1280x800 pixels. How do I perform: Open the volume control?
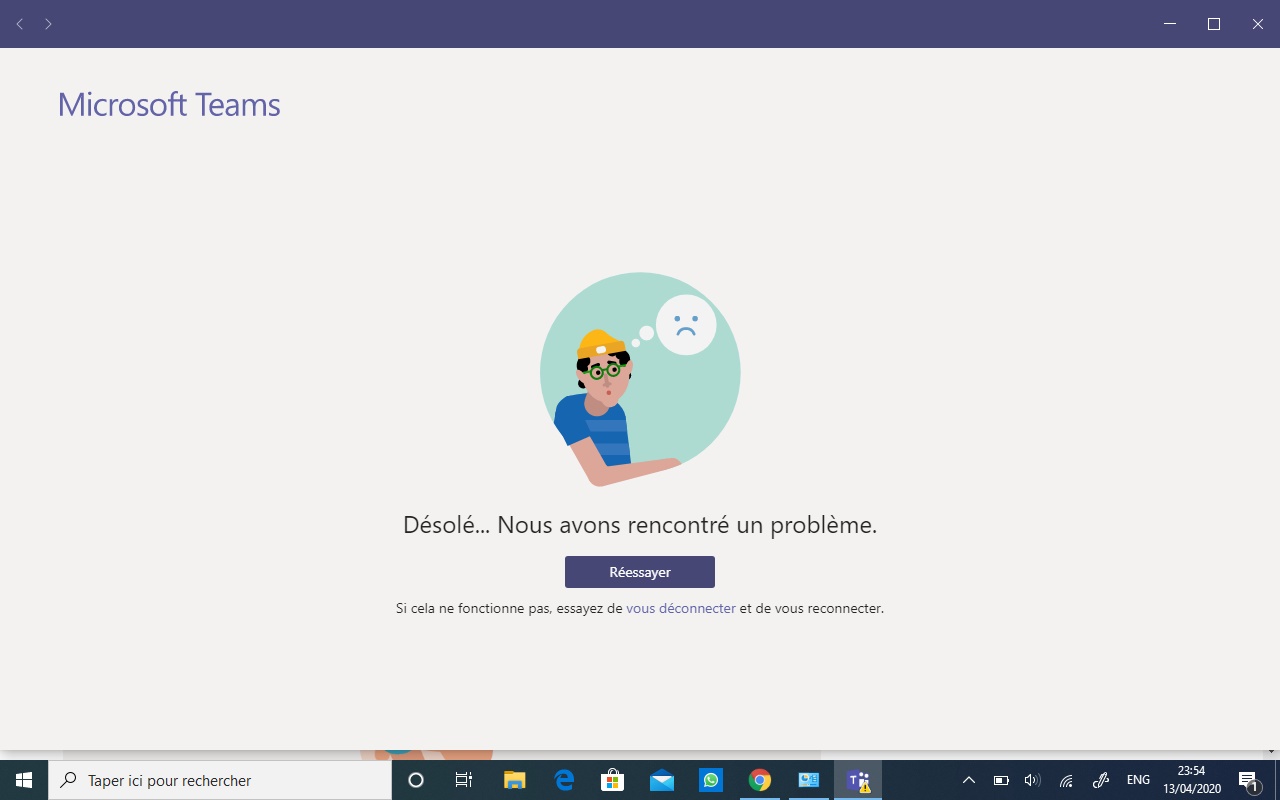tap(1033, 780)
